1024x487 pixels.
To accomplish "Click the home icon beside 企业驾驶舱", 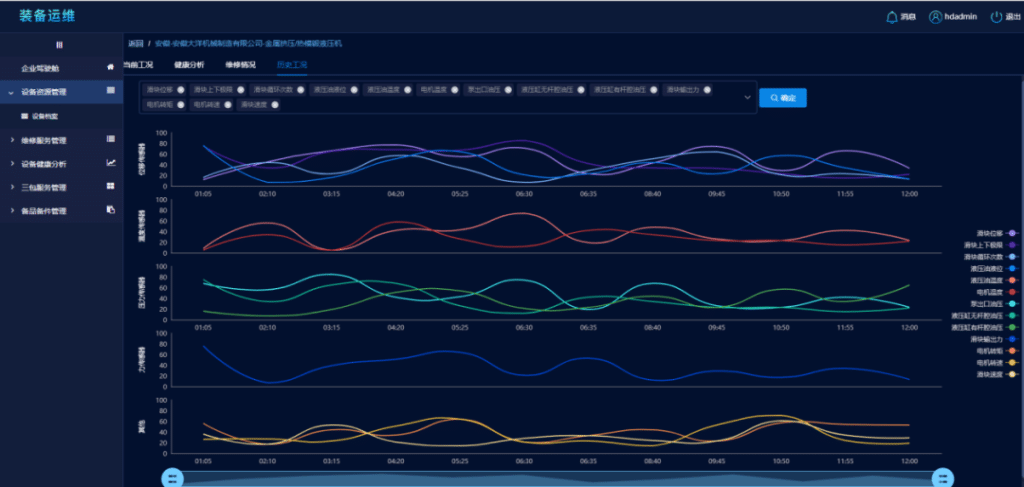I will point(111,67).
